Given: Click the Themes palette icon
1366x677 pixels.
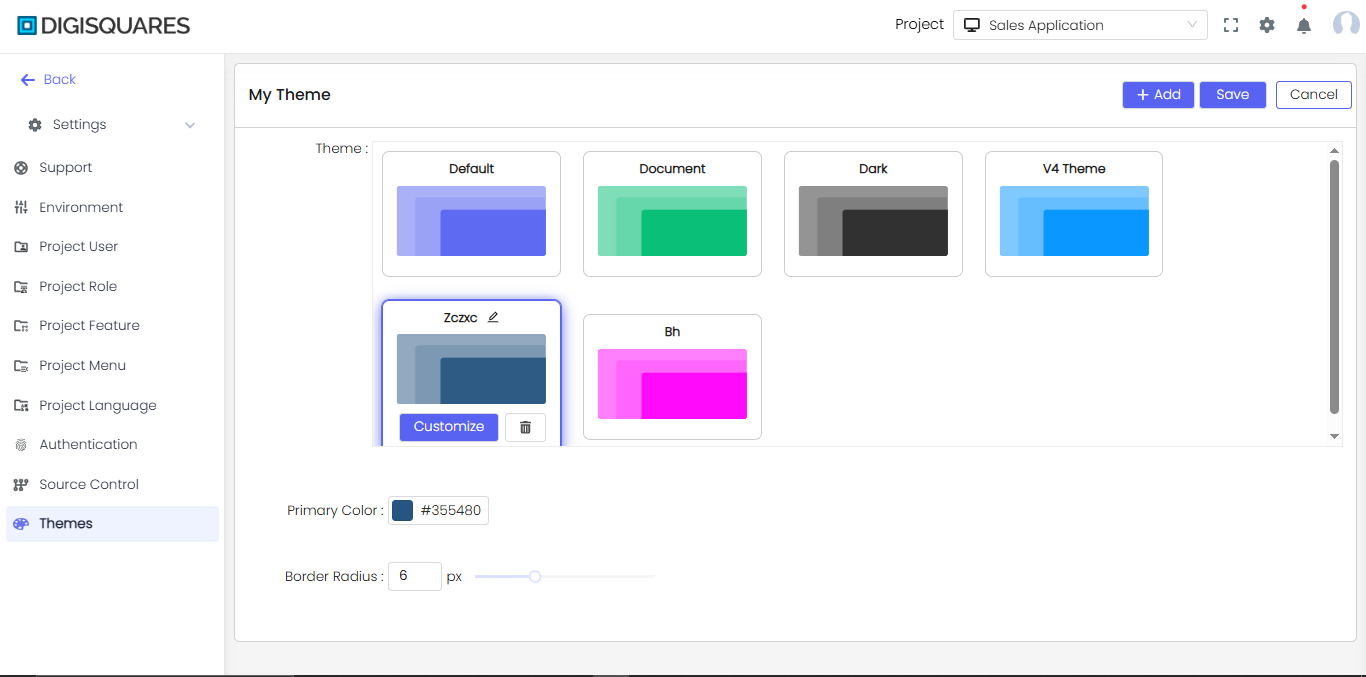Looking at the screenshot, I should [21, 524].
